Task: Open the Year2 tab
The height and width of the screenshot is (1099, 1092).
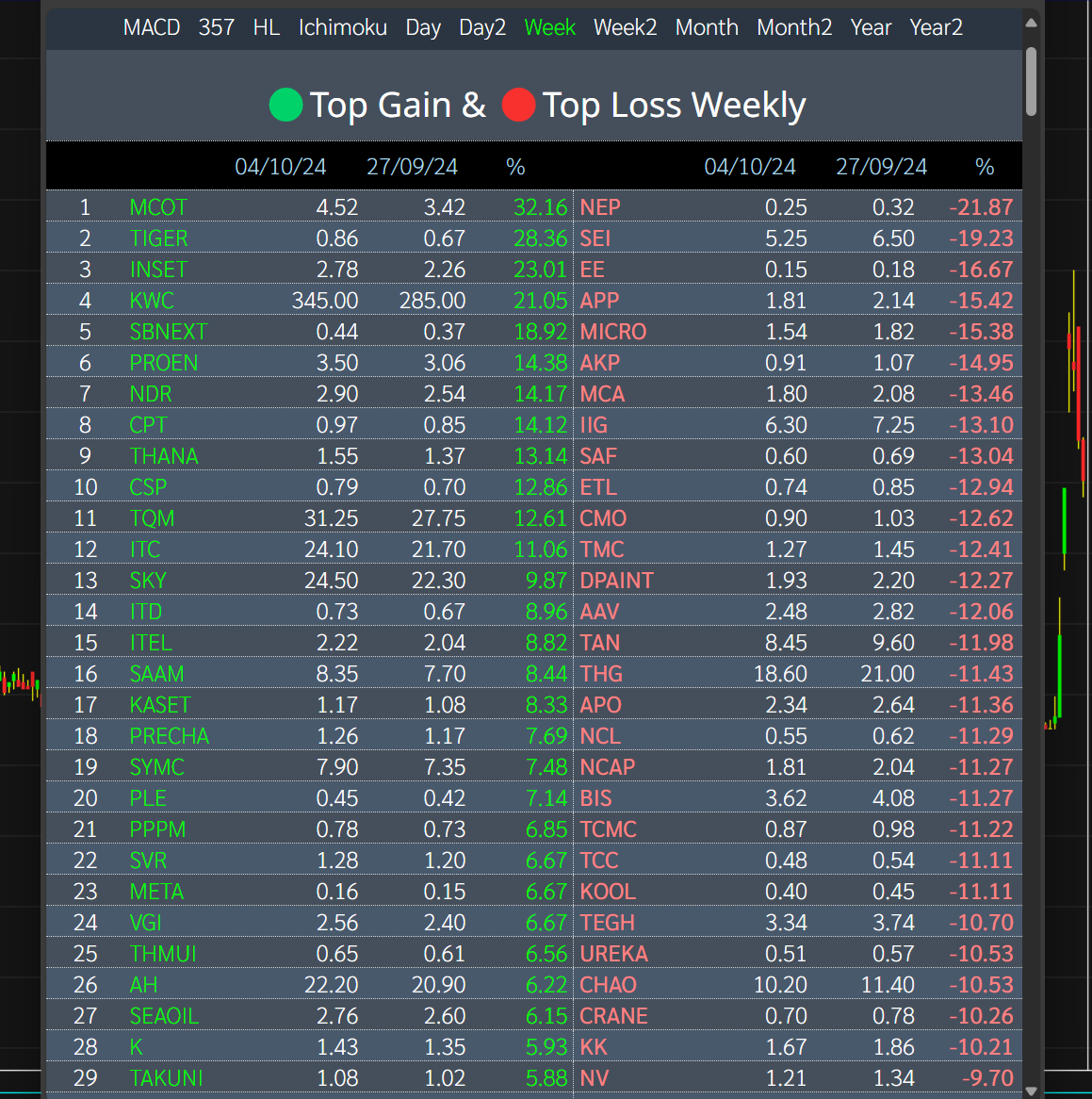Action: (936, 27)
